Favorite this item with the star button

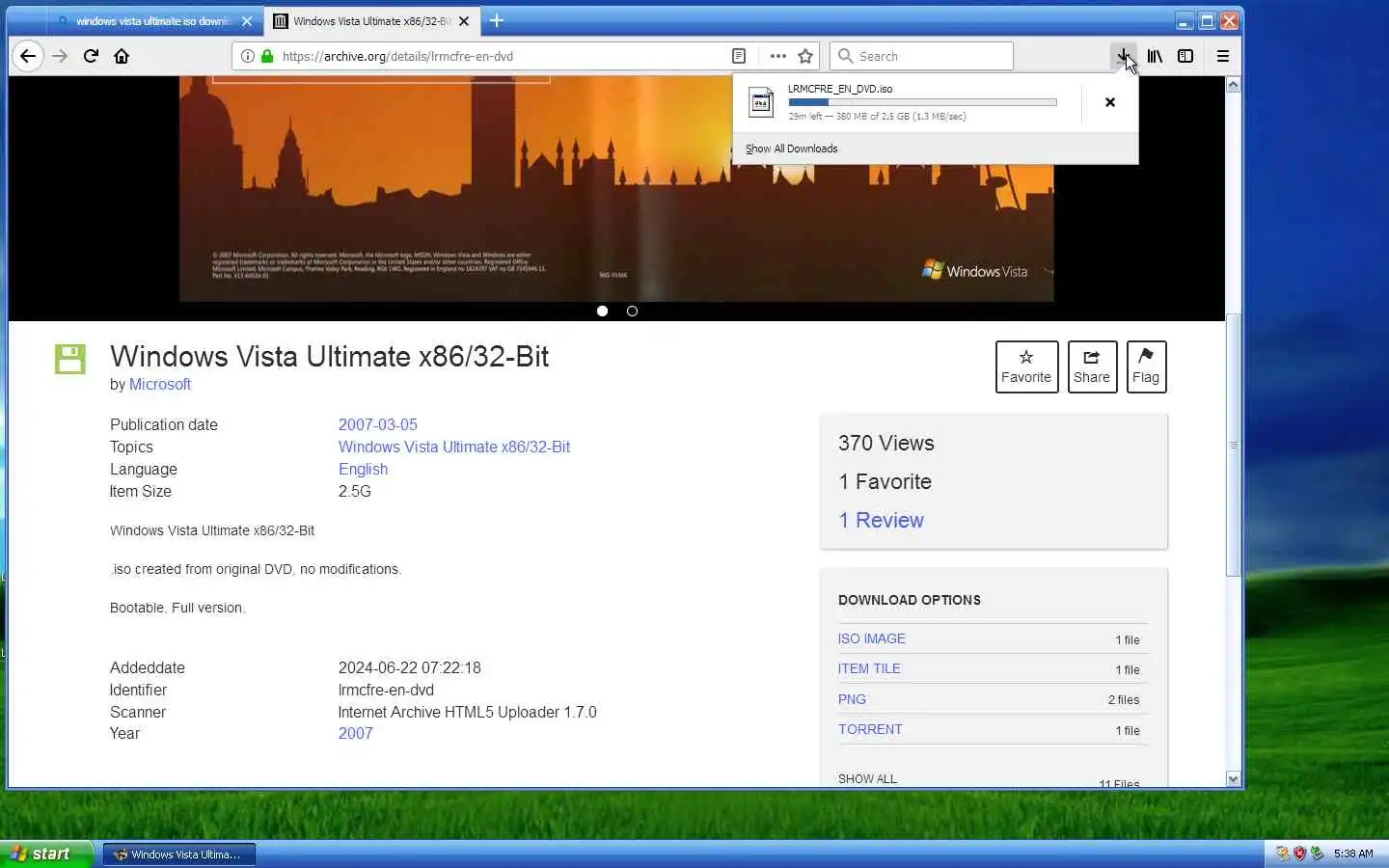(1026, 366)
